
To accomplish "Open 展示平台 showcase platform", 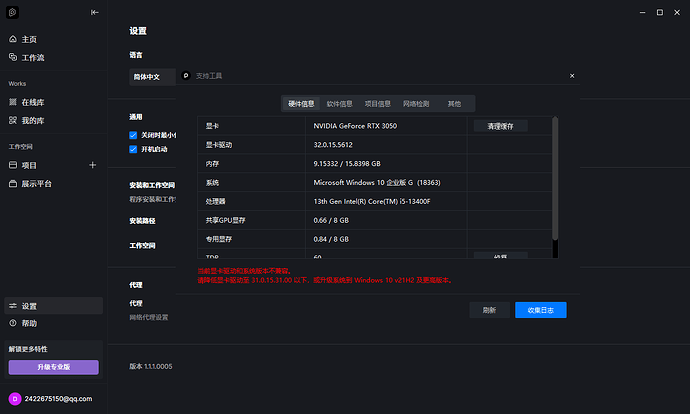I will (x=36, y=184).
